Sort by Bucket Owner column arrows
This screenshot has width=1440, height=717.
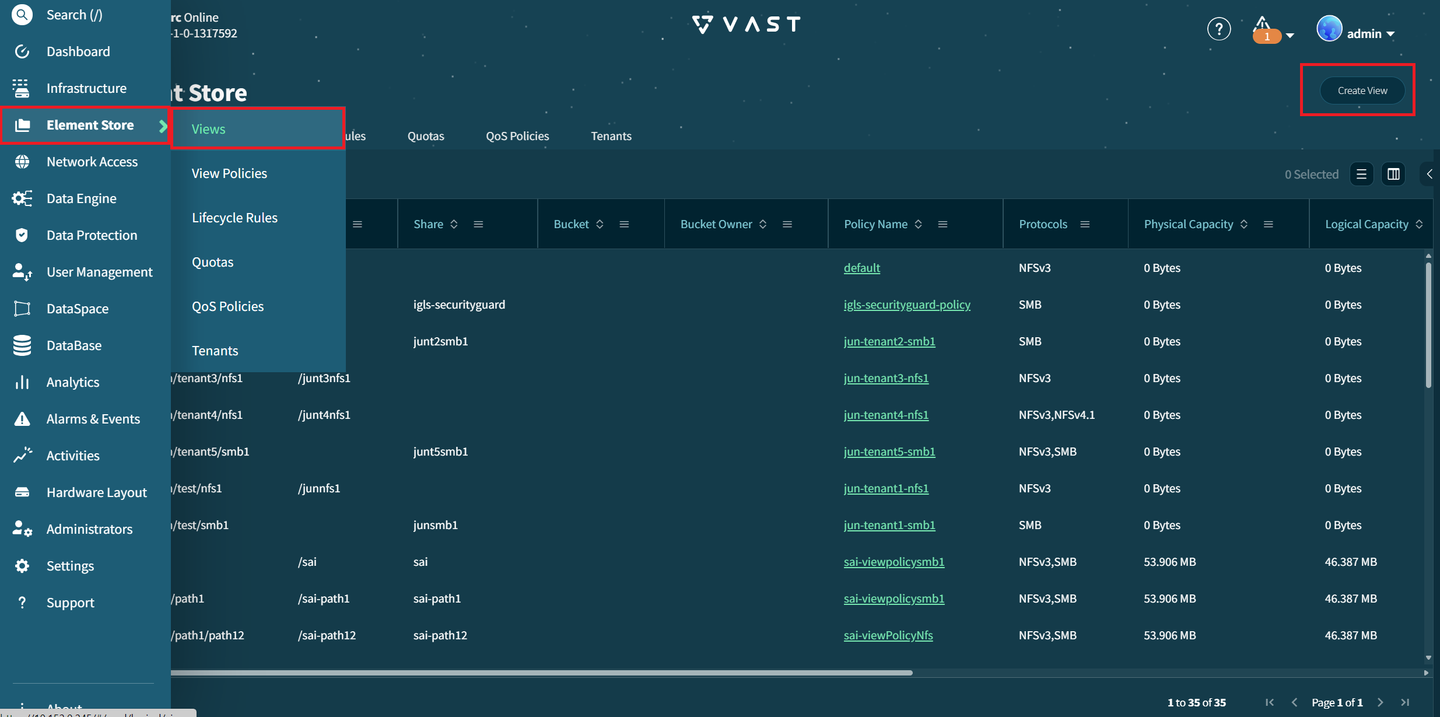(763, 224)
